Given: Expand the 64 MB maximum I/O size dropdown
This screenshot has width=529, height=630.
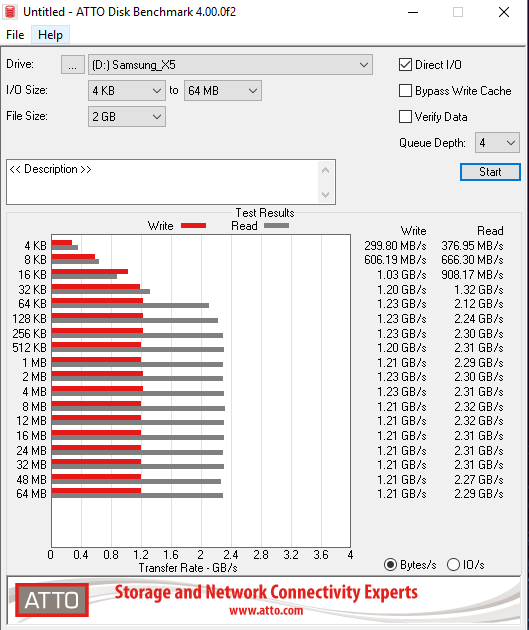Looking at the screenshot, I should [x=223, y=91].
